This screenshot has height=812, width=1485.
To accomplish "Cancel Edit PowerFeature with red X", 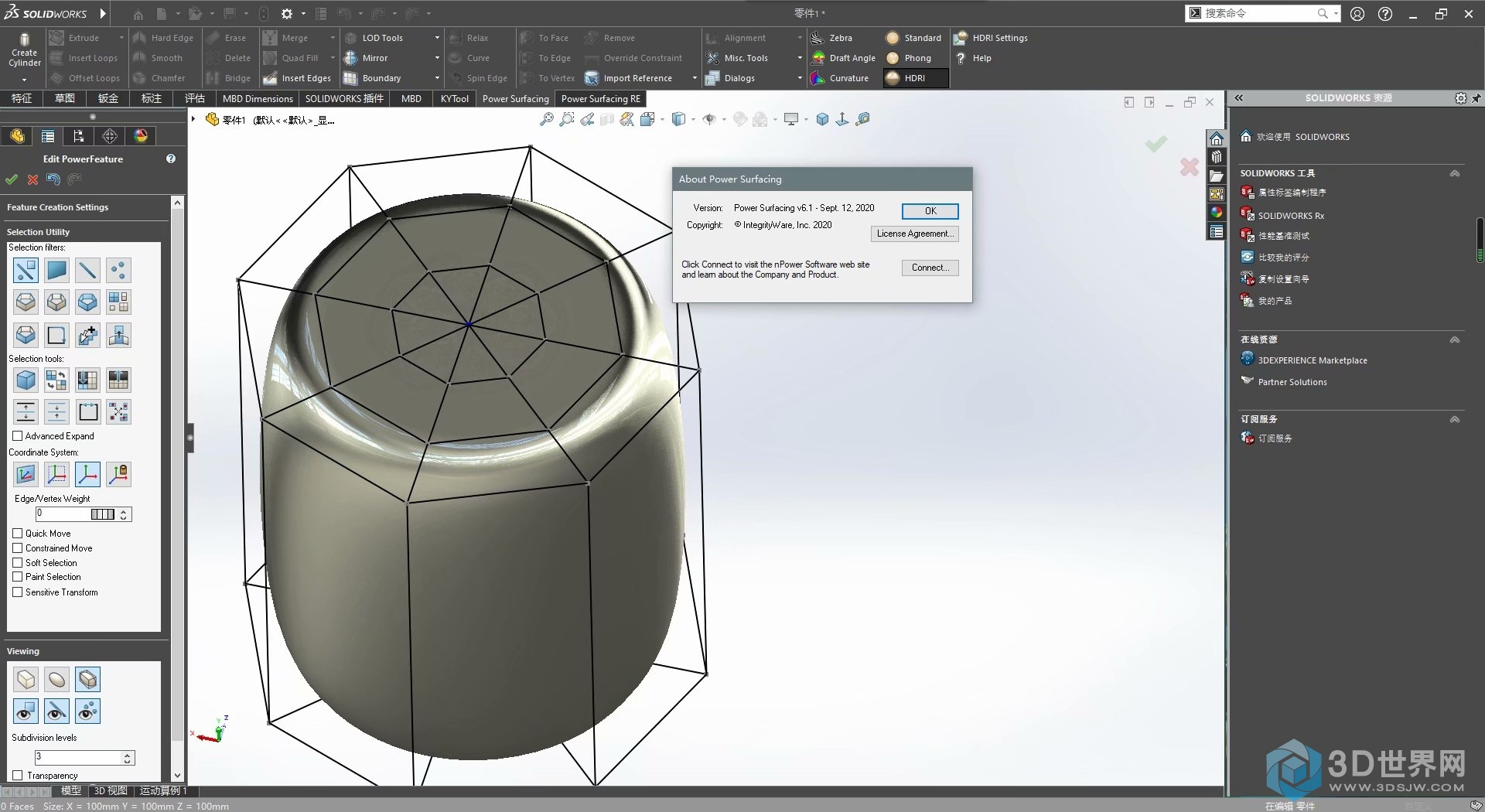I will point(32,179).
